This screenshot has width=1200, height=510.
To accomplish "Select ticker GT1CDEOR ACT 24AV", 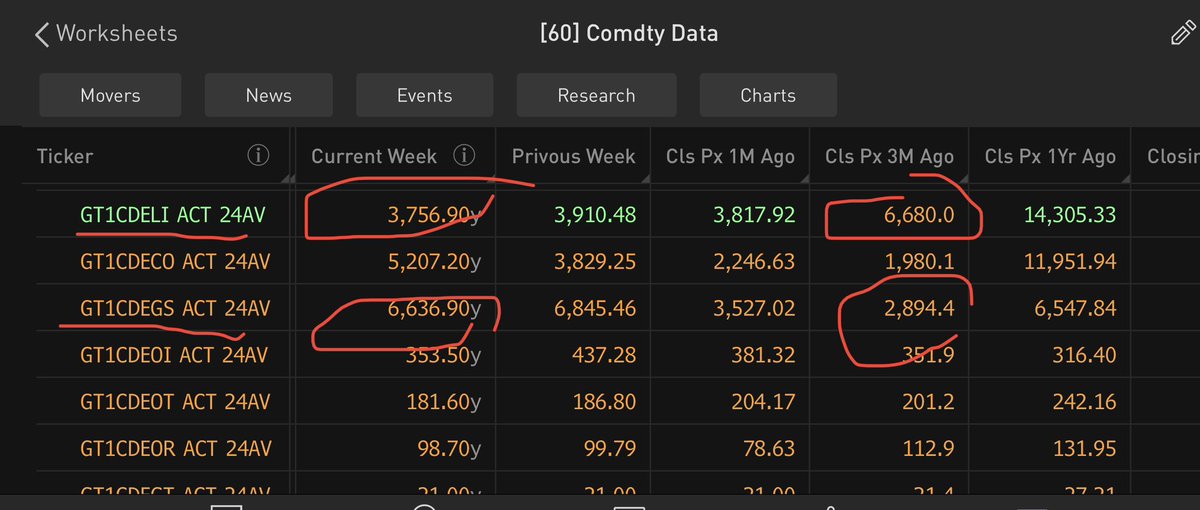I will coord(174,450).
